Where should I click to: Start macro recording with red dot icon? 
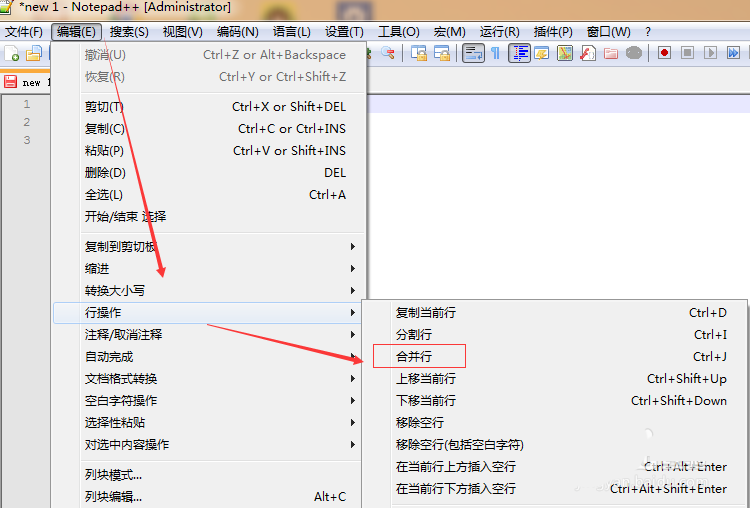(x=664, y=53)
